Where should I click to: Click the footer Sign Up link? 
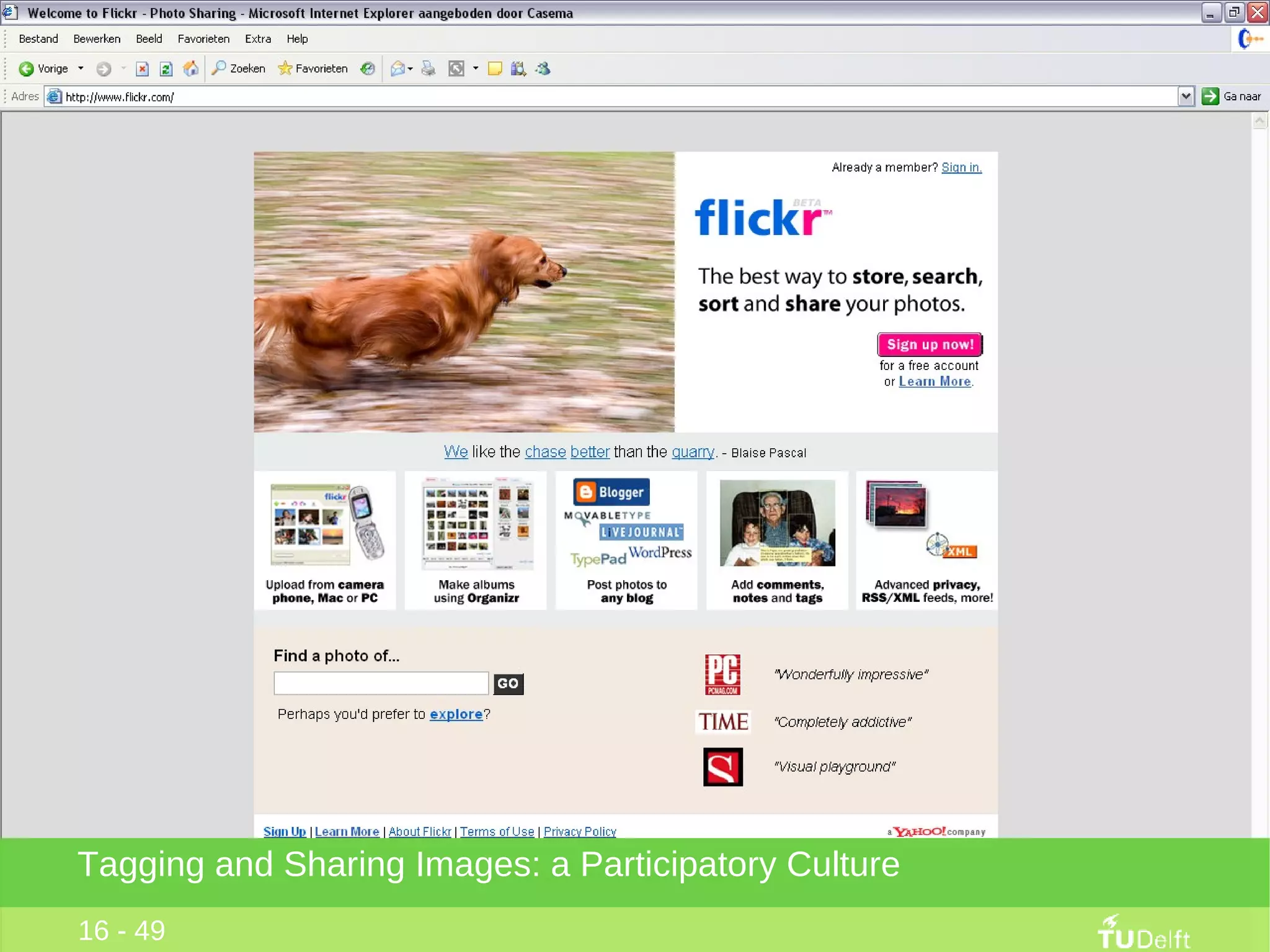click(285, 832)
